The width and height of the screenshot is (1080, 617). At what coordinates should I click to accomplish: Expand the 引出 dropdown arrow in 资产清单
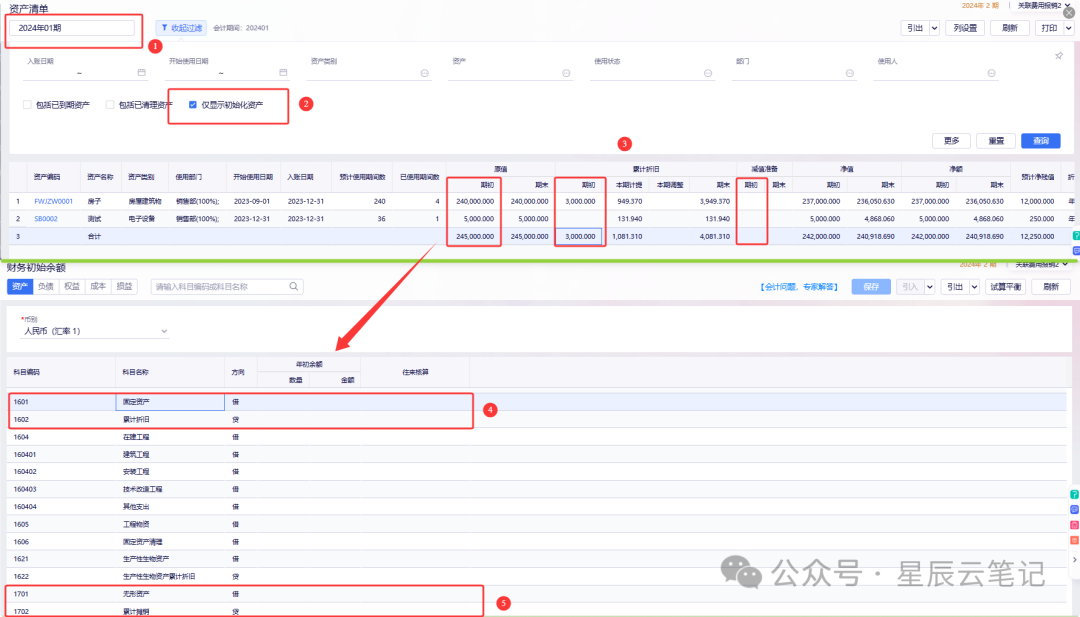(x=935, y=28)
